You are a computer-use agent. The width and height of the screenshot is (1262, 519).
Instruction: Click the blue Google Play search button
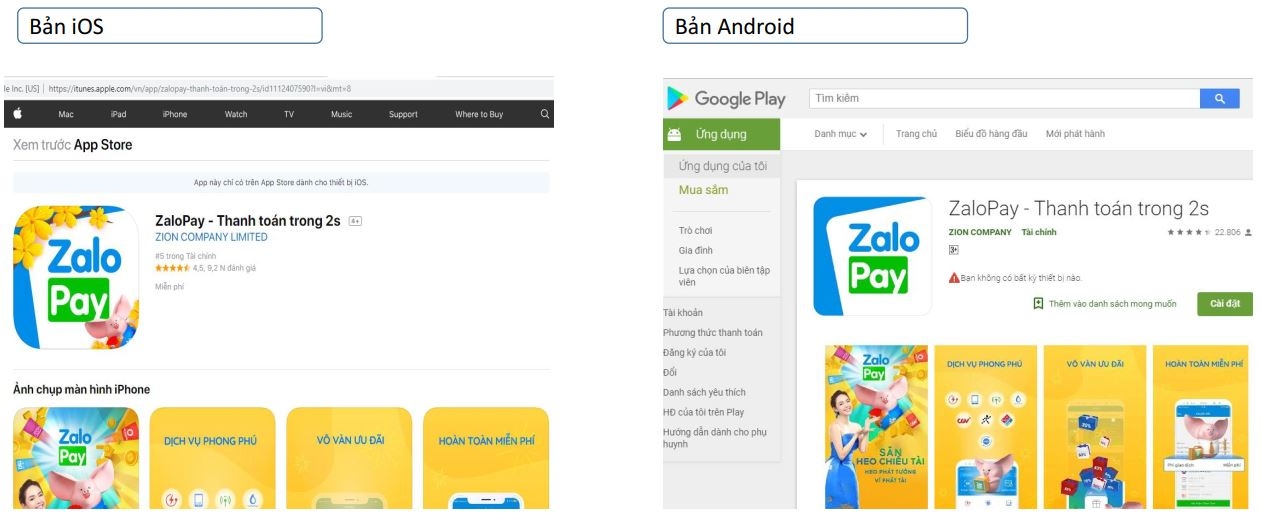(x=1219, y=98)
